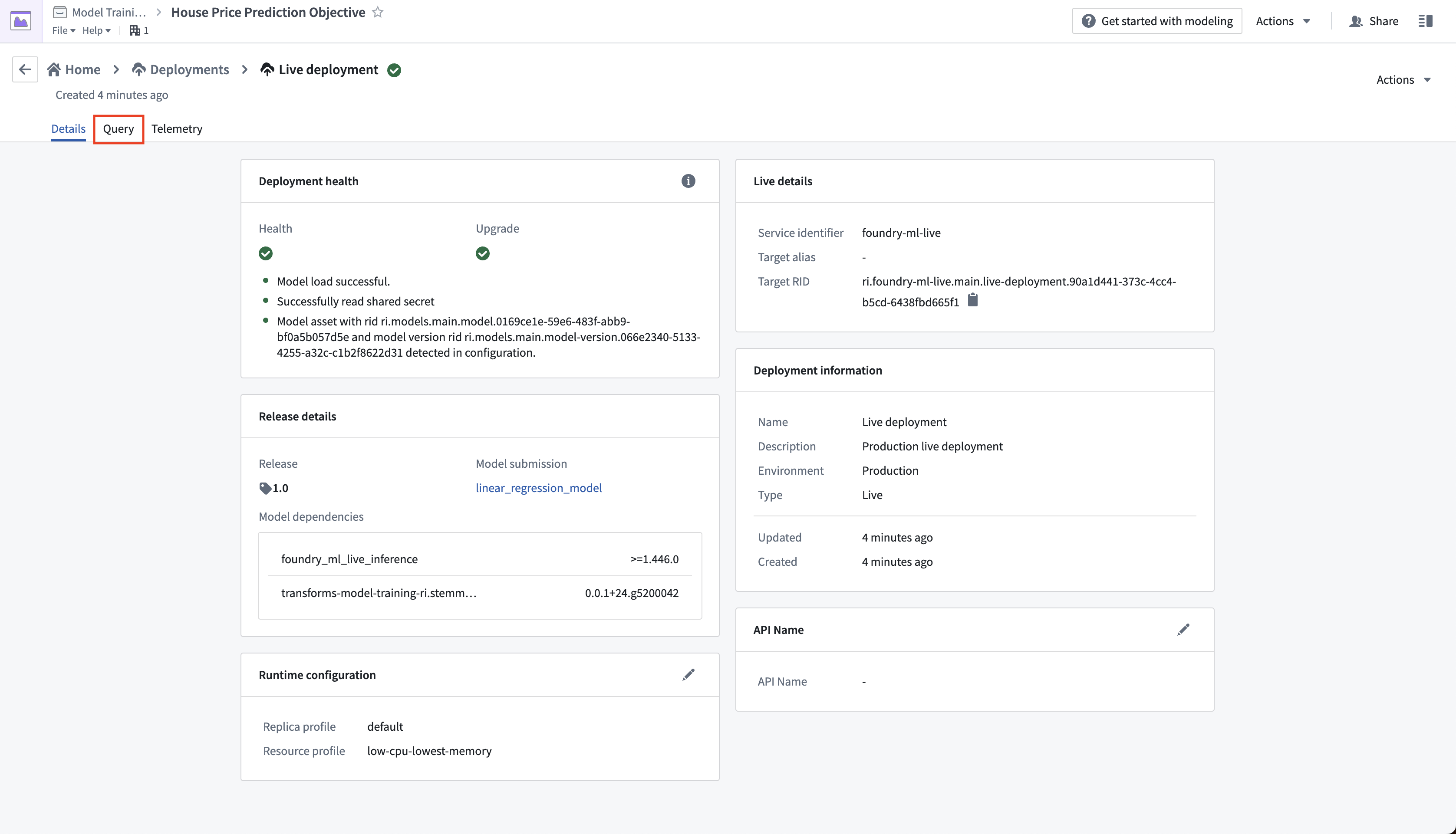This screenshot has height=834, width=1456.
Task: Expand the deployment Actions dropdown
Action: click(1403, 79)
